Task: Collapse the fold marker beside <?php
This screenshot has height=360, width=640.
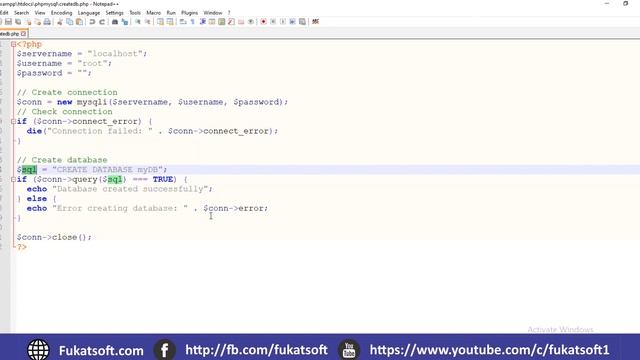Action: 13,44
